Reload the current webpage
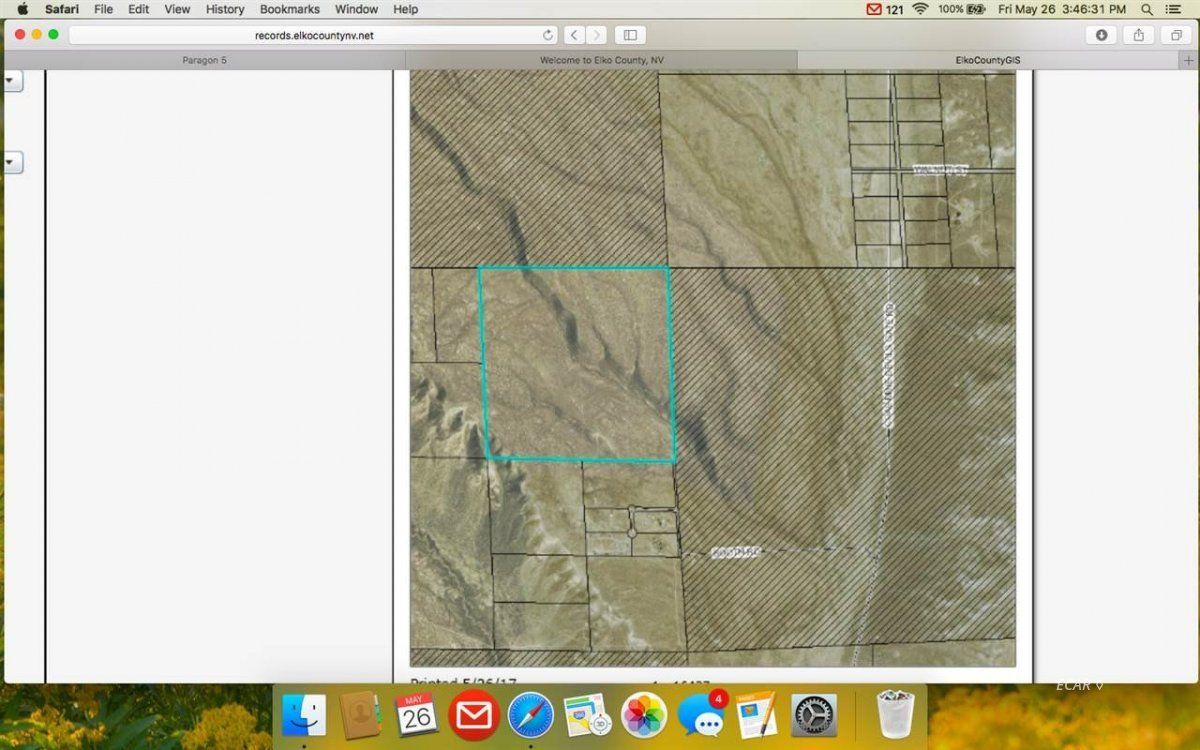The image size is (1200, 750). click(548, 35)
